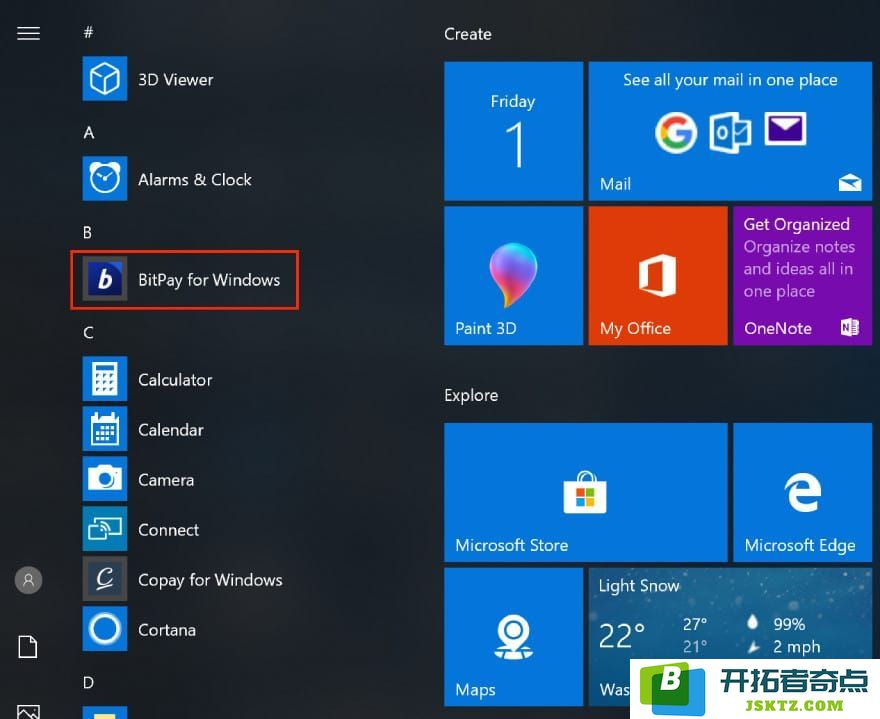Image resolution: width=880 pixels, height=719 pixels.
Task: Click the user account icon in sidebar
Action: [28, 580]
